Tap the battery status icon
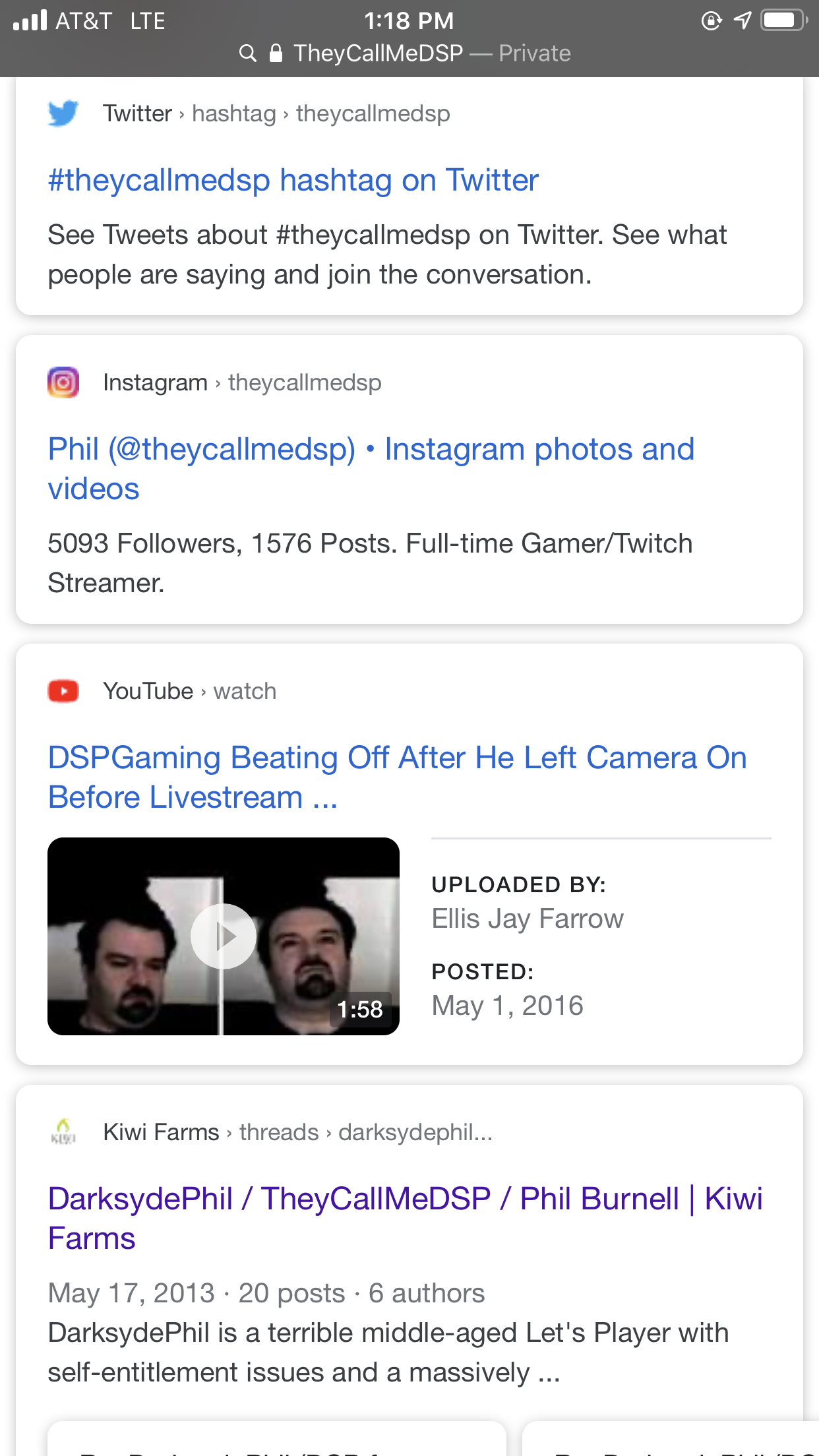 pos(783,20)
